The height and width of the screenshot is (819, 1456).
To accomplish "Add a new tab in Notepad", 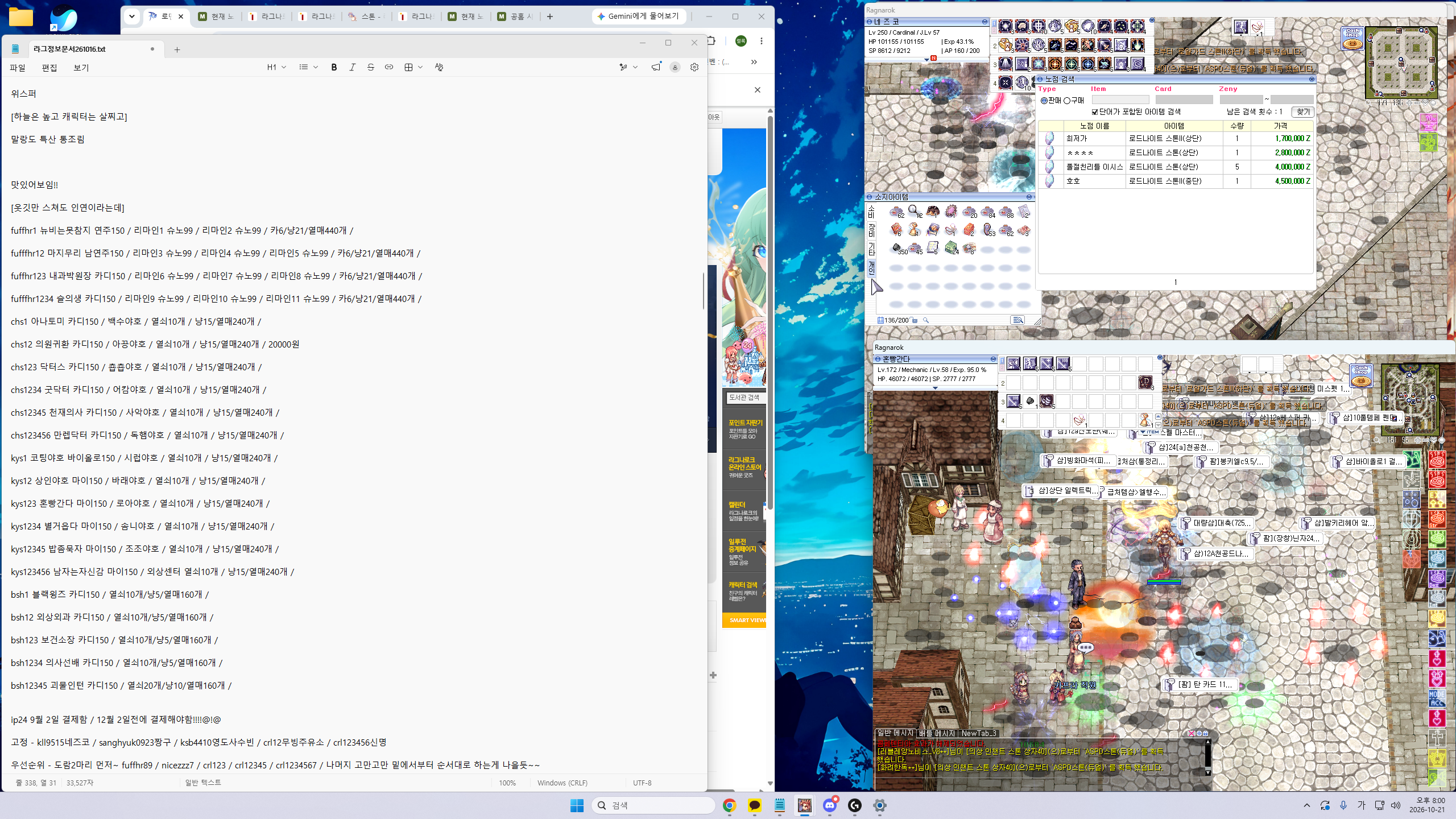I will [177, 49].
